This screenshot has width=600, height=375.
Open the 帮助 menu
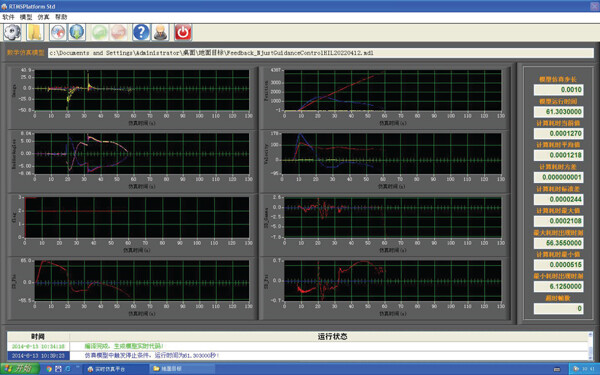(x=61, y=17)
